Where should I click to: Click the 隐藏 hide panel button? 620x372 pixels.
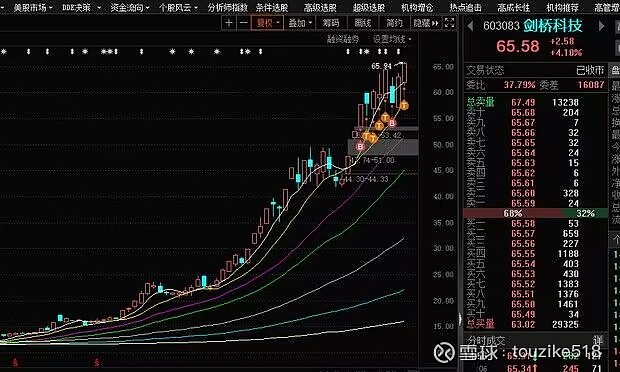(425, 23)
